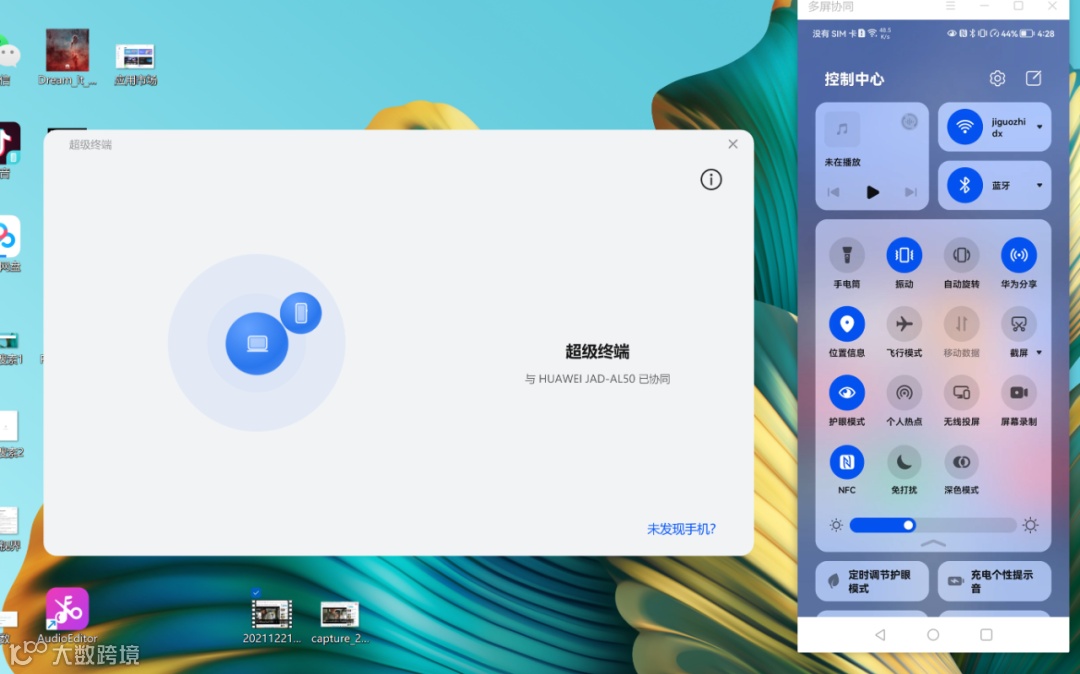Toggle NFC in control center
Screen dimensions: 1080x674
point(847,462)
